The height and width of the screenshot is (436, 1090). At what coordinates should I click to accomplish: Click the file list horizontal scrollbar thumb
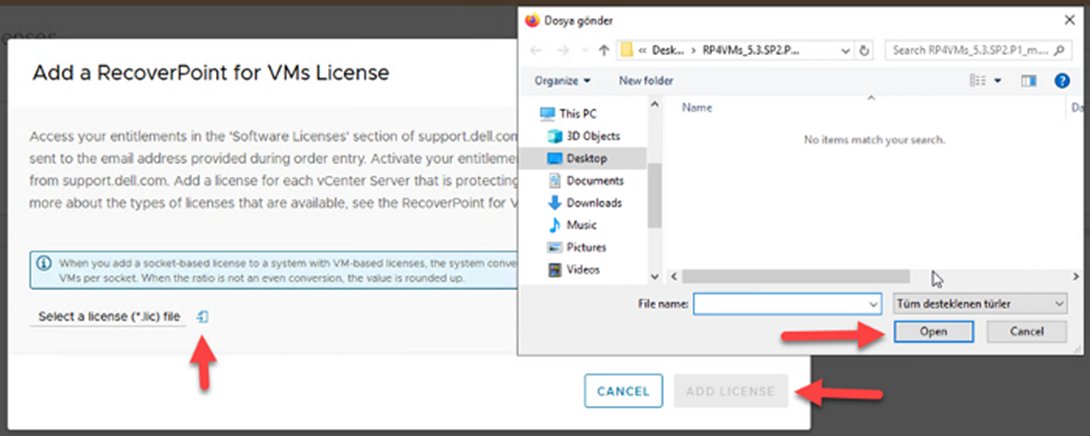(x=795, y=277)
